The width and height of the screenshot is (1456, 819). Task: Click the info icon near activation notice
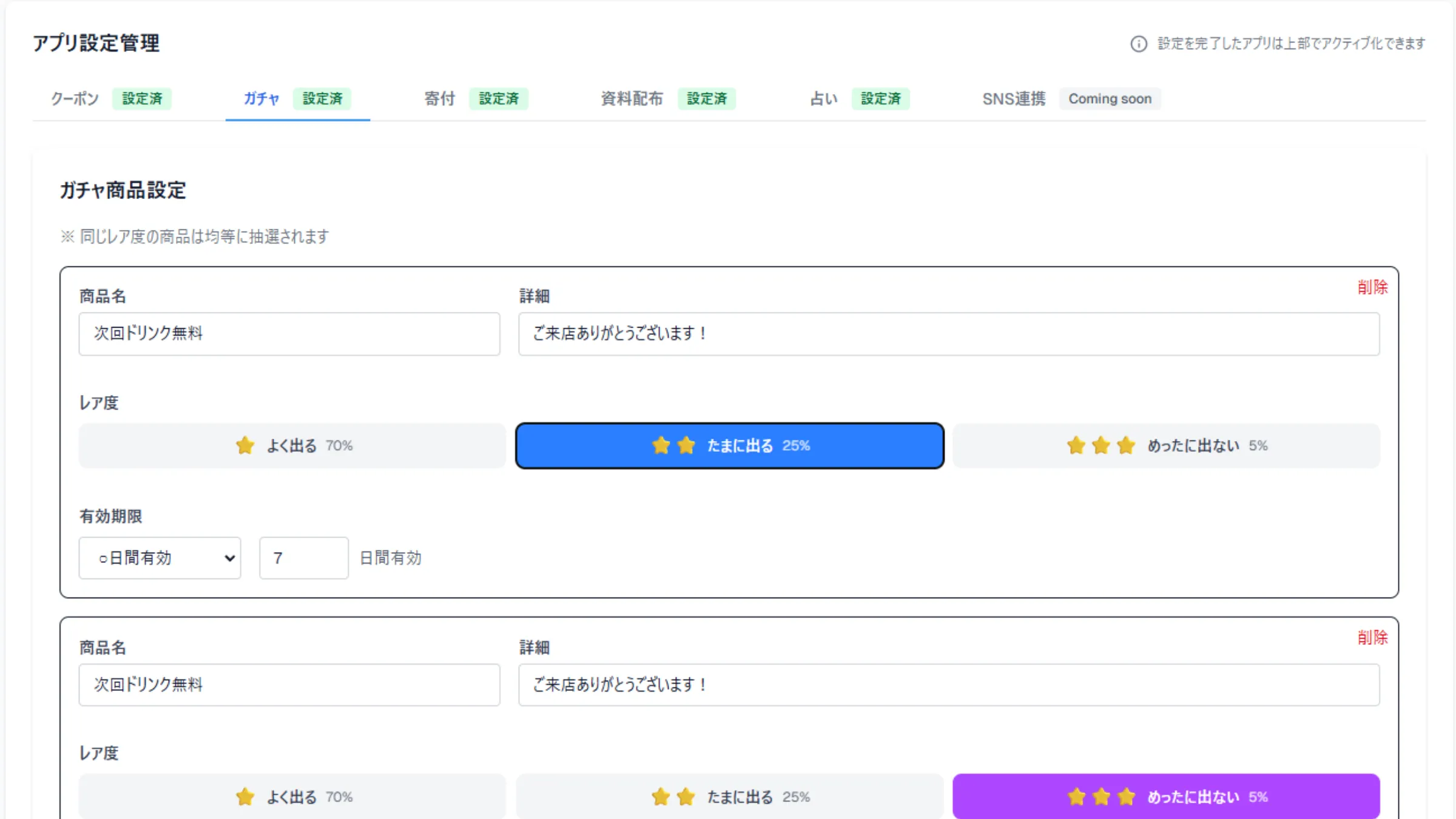[1138, 44]
